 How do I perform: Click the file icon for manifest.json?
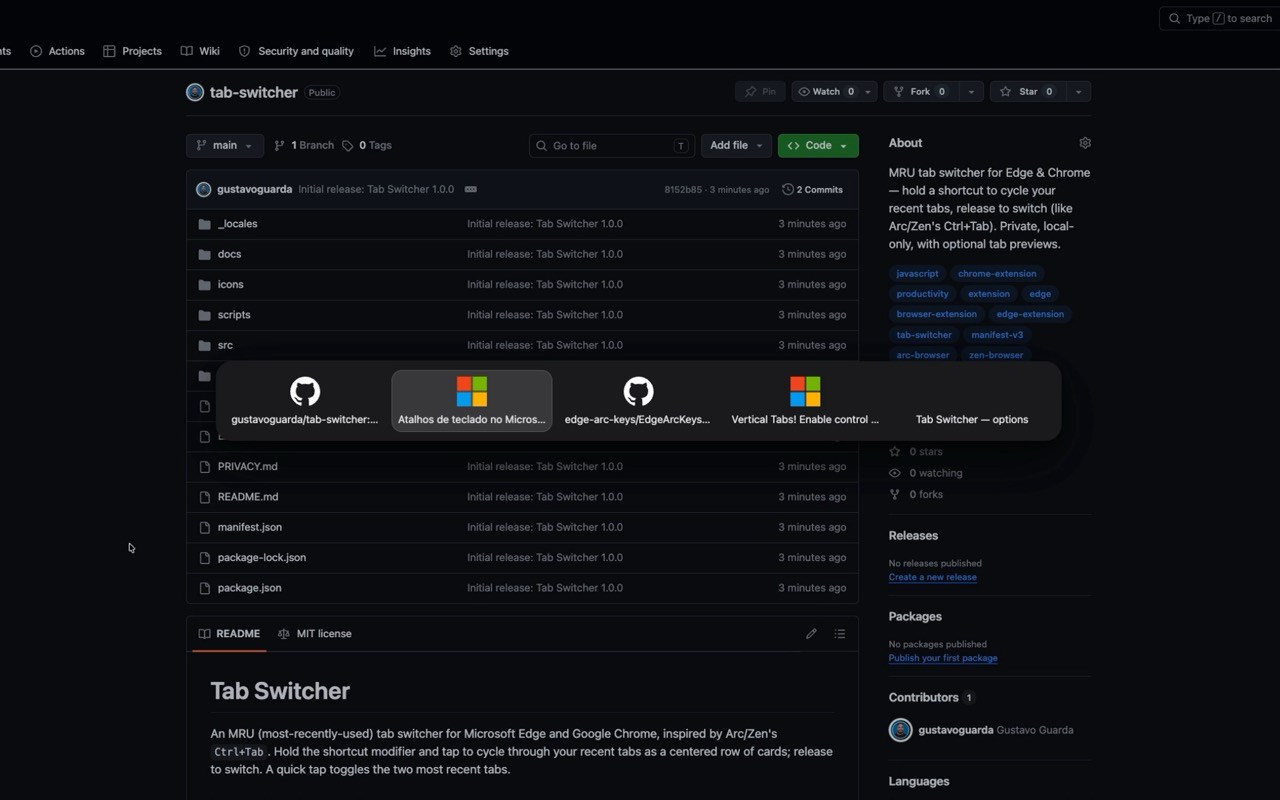205,527
